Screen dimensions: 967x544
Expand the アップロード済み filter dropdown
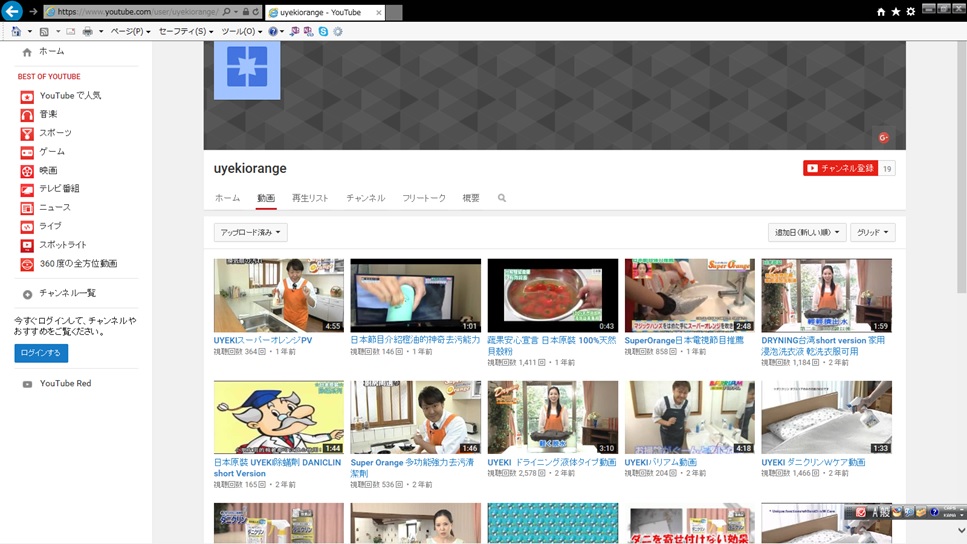(250, 232)
